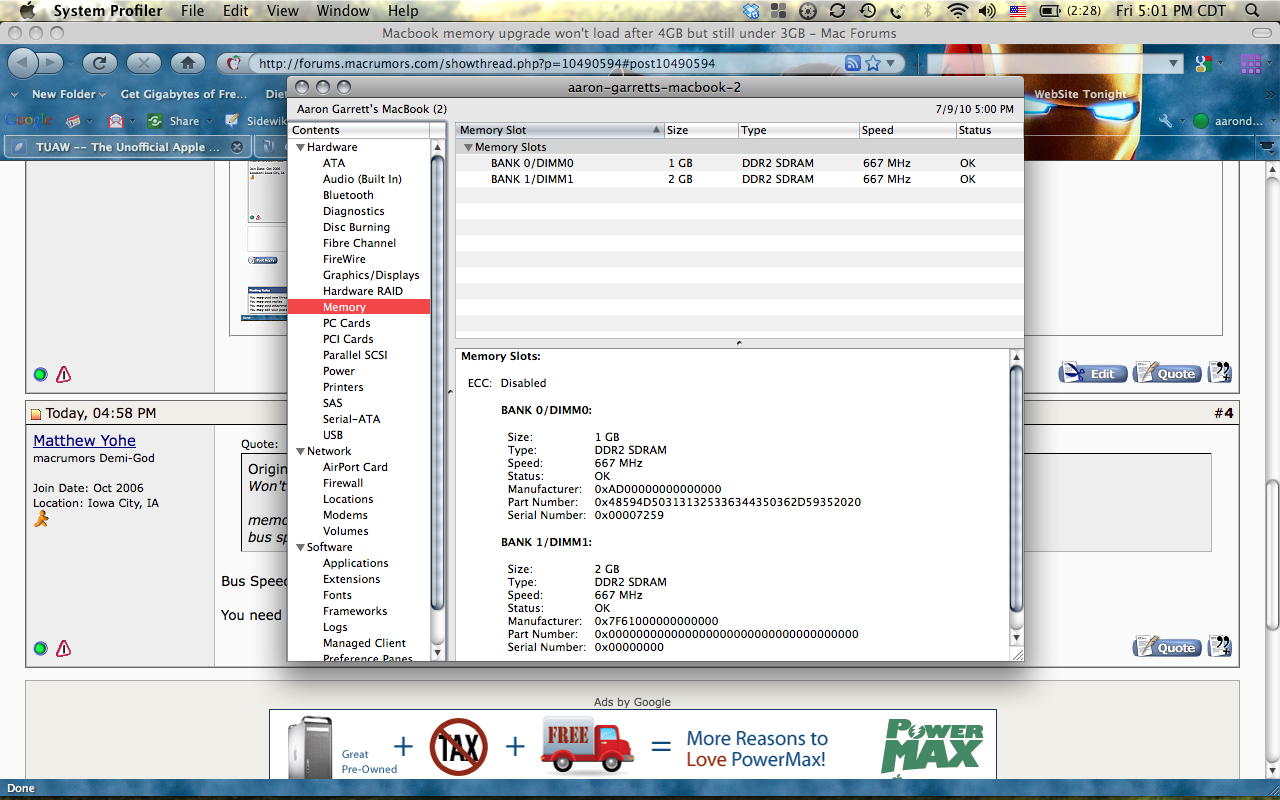Click the Bluetooth icon in menu bar
The height and width of the screenshot is (800, 1280).
tap(926, 11)
